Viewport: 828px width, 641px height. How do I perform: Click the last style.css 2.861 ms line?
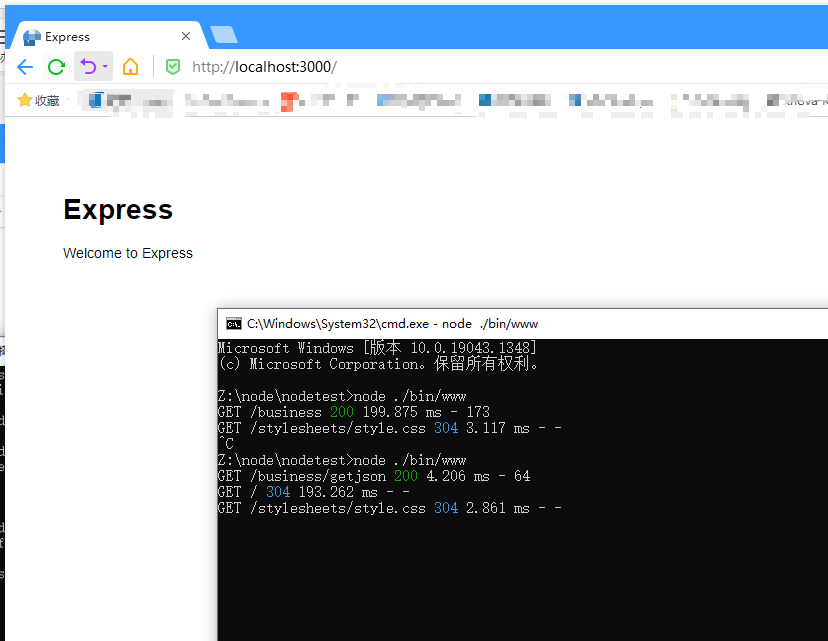390,508
